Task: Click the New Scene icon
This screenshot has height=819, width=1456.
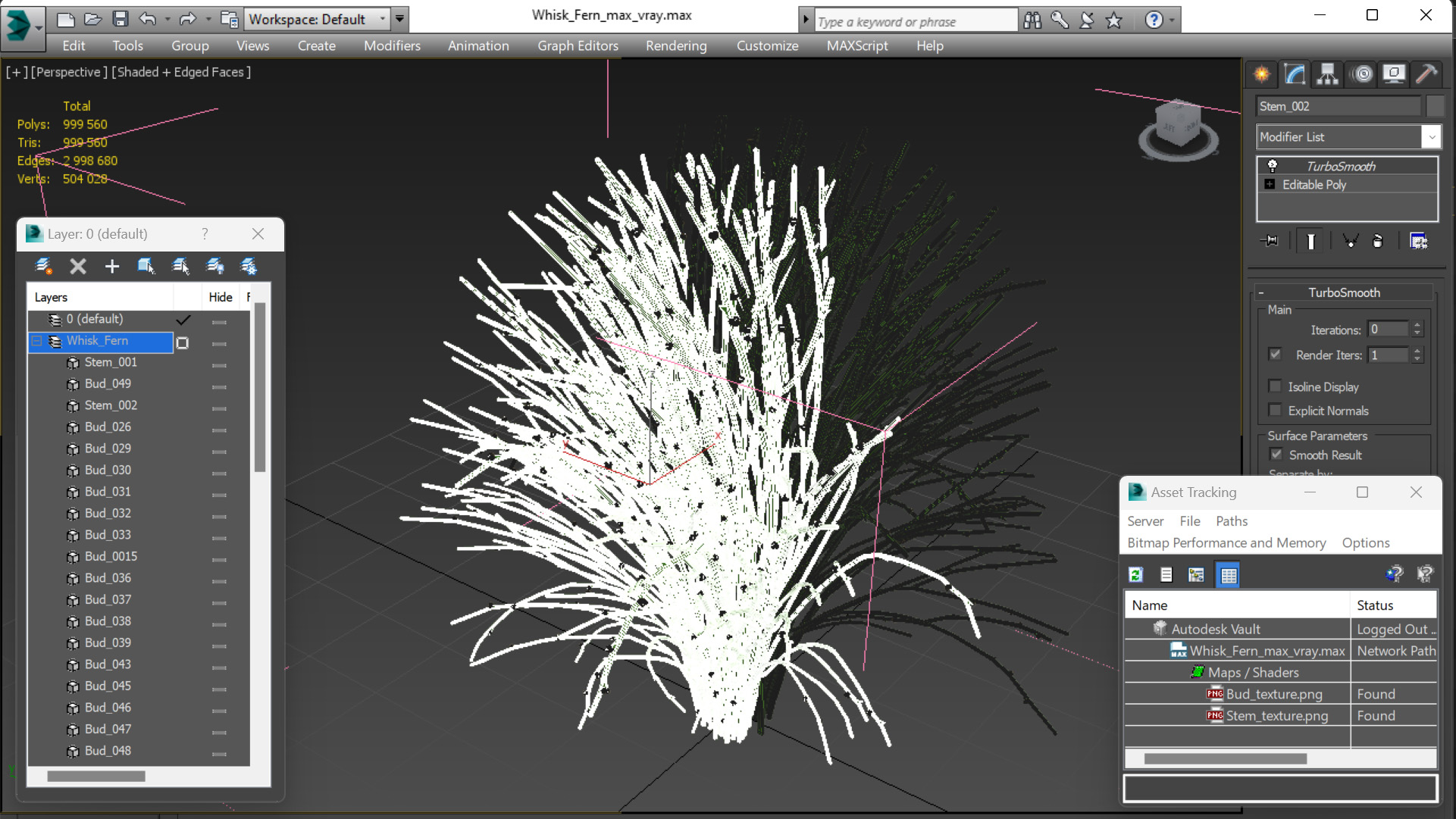Action: [66, 19]
